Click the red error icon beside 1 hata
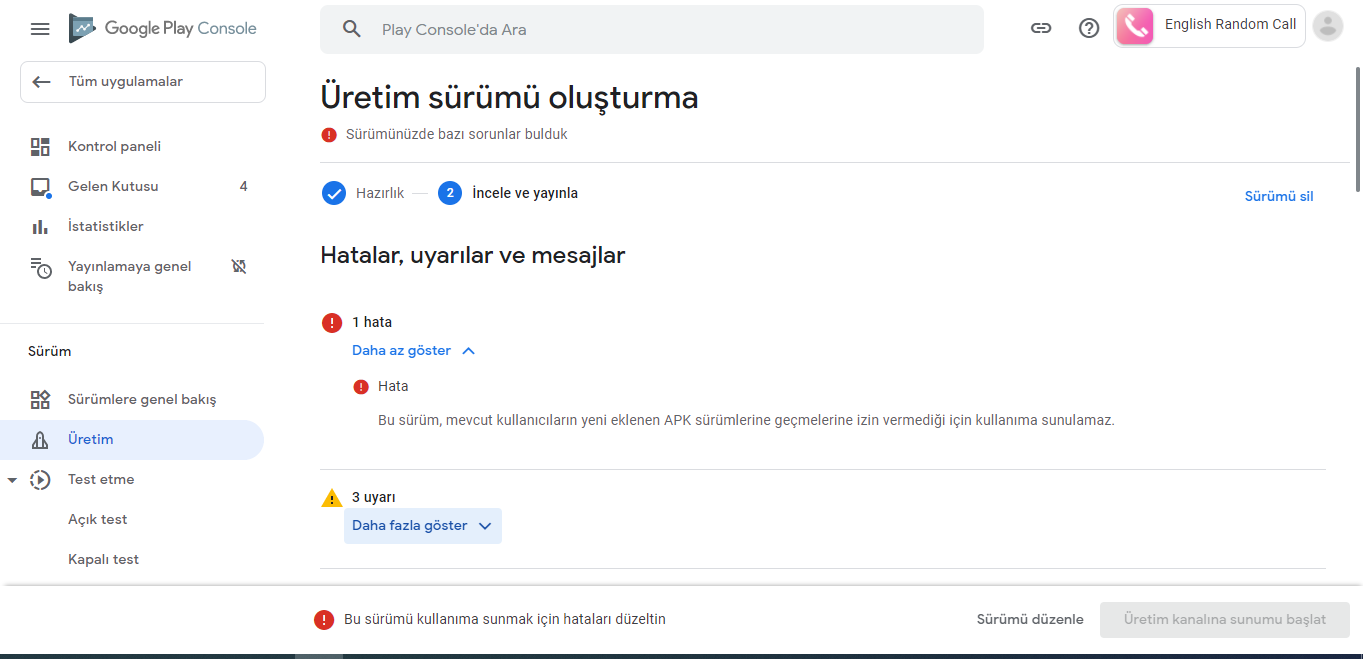Viewport: 1363px width, 659px height. click(x=332, y=322)
